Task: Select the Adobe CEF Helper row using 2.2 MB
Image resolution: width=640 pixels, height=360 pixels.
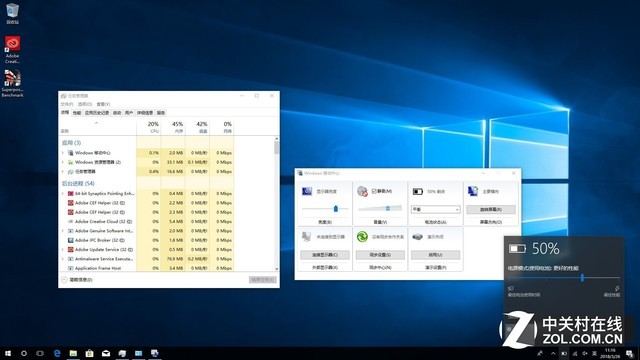Action: (x=147, y=203)
